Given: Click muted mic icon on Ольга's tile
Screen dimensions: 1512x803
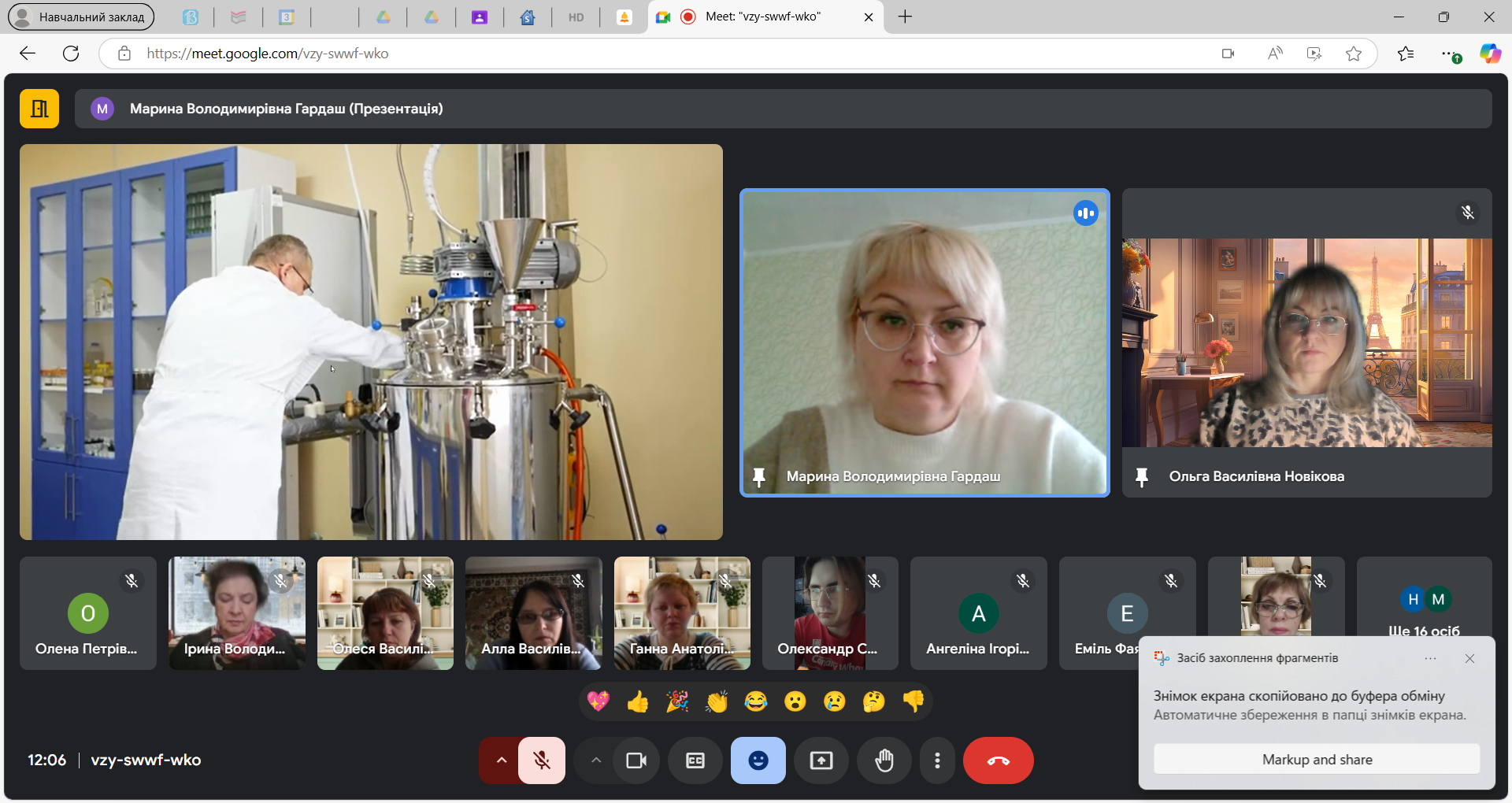Looking at the screenshot, I should 1468,213.
